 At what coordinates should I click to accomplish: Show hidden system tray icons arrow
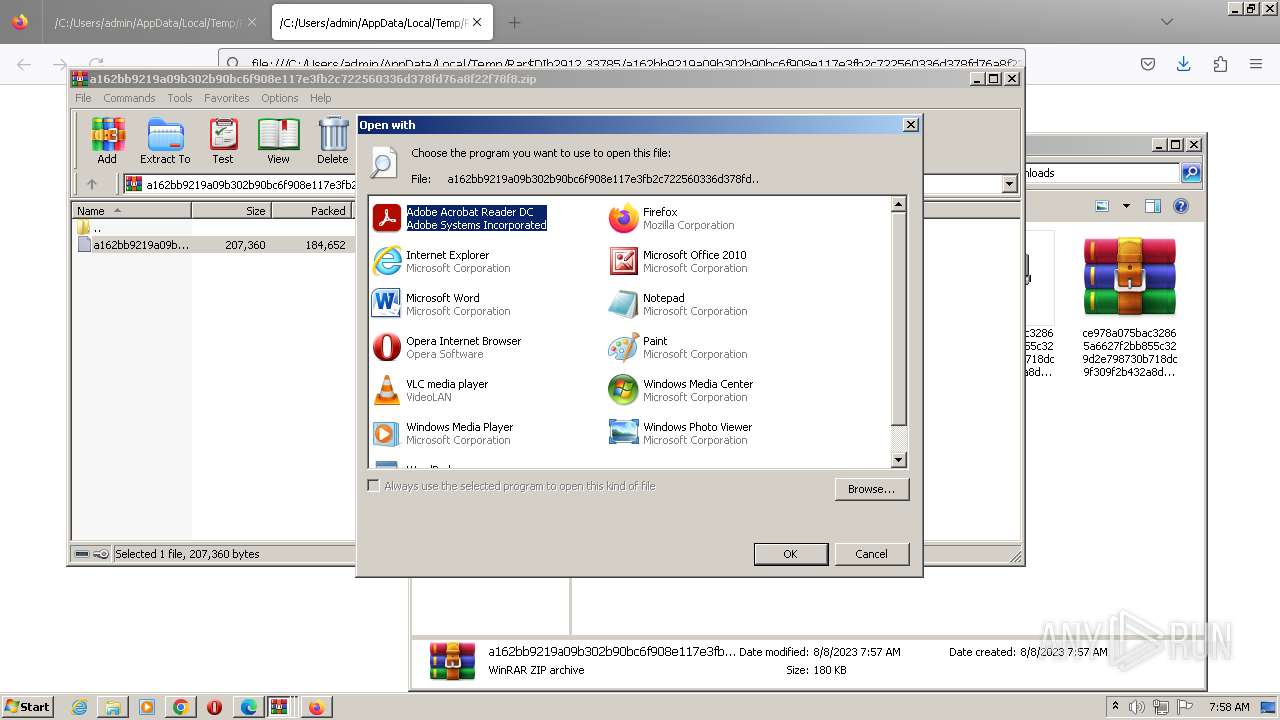tap(1115, 707)
